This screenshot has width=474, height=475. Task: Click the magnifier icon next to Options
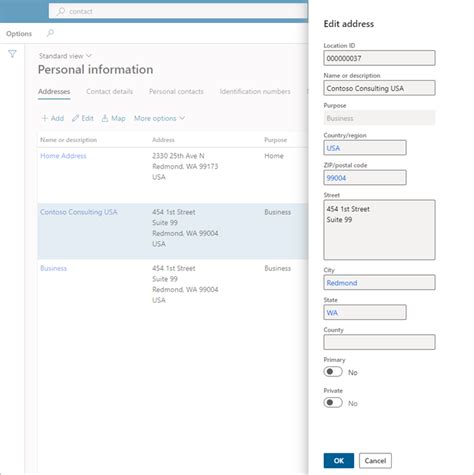point(50,33)
